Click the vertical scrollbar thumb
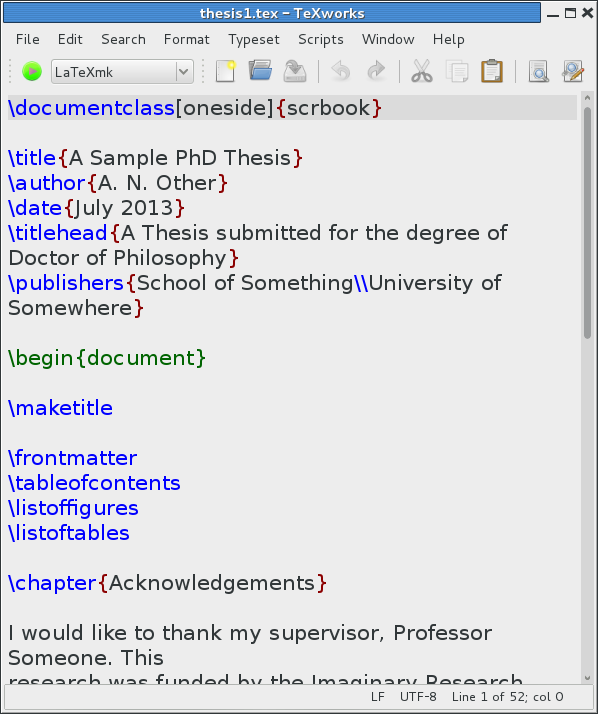This screenshot has height=714, width=598. tap(587, 222)
